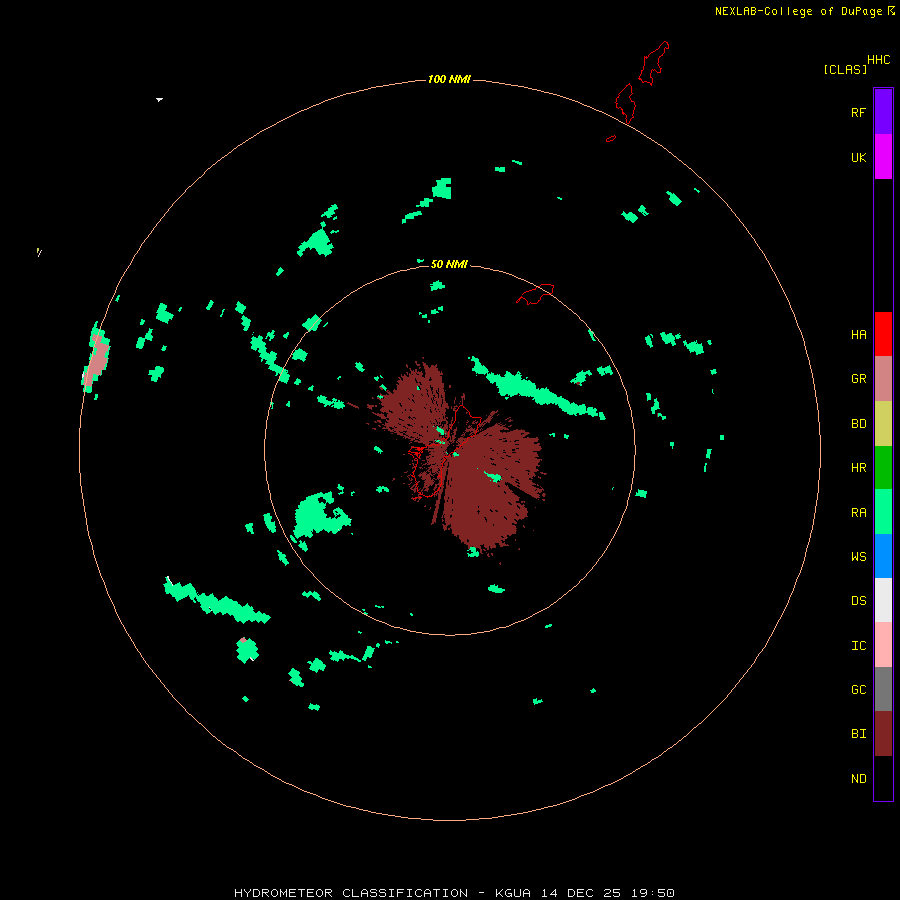Click the 'DS' legend label
Image resolution: width=900 pixels, height=900 pixels.
tap(858, 601)
